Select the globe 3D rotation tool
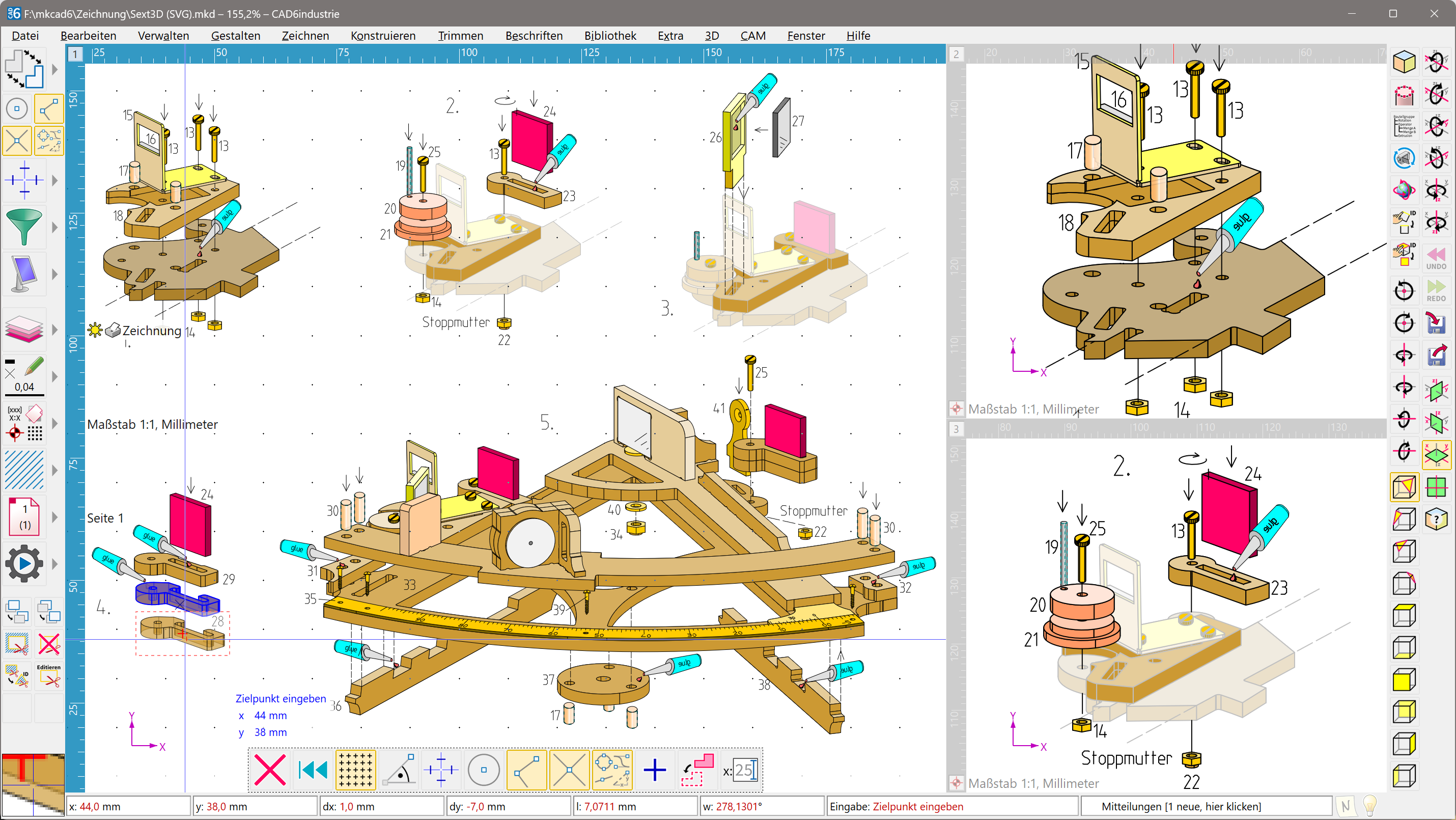 pos(1404,189)
